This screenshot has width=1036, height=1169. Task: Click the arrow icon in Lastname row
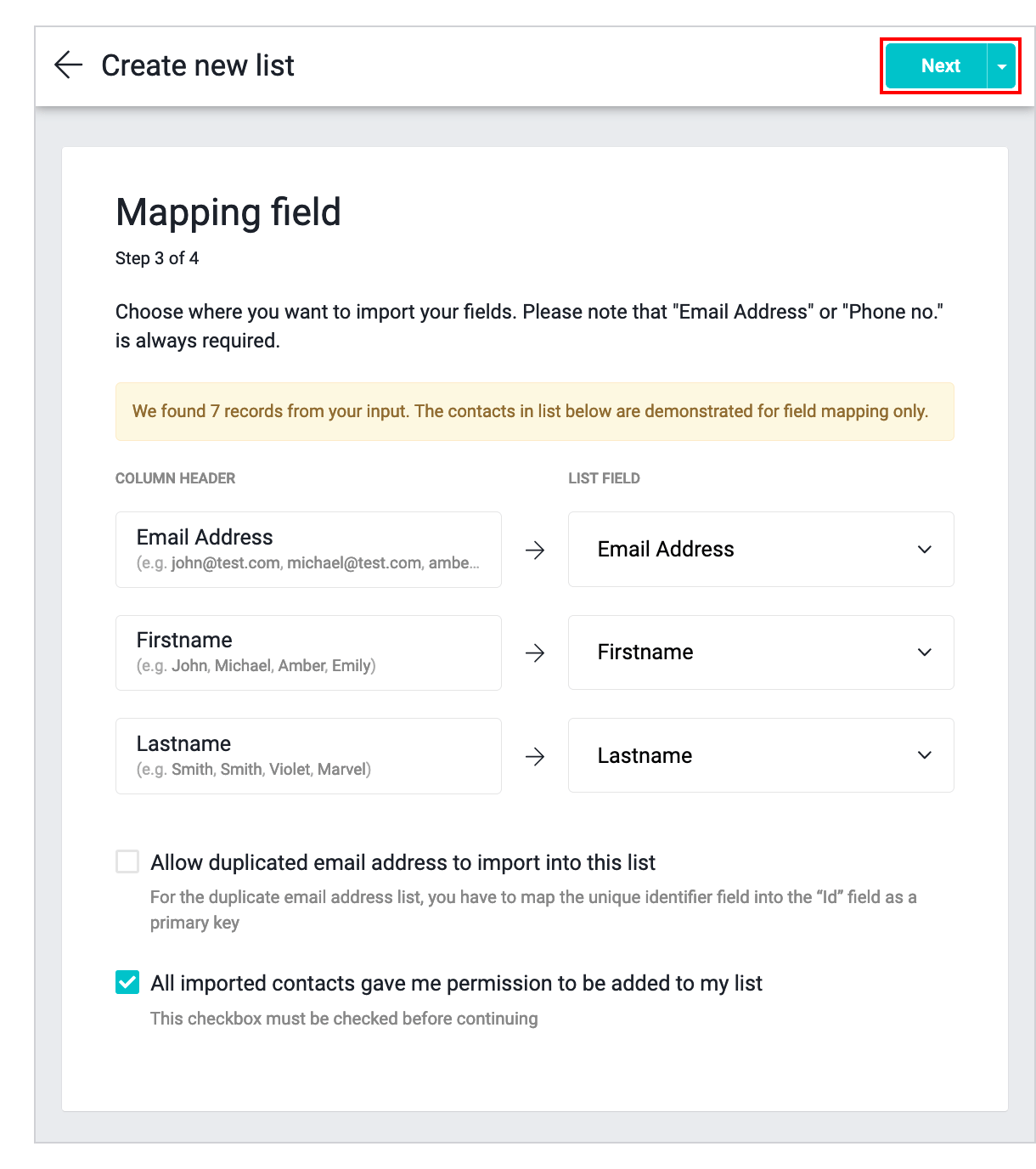click(535, 756)
